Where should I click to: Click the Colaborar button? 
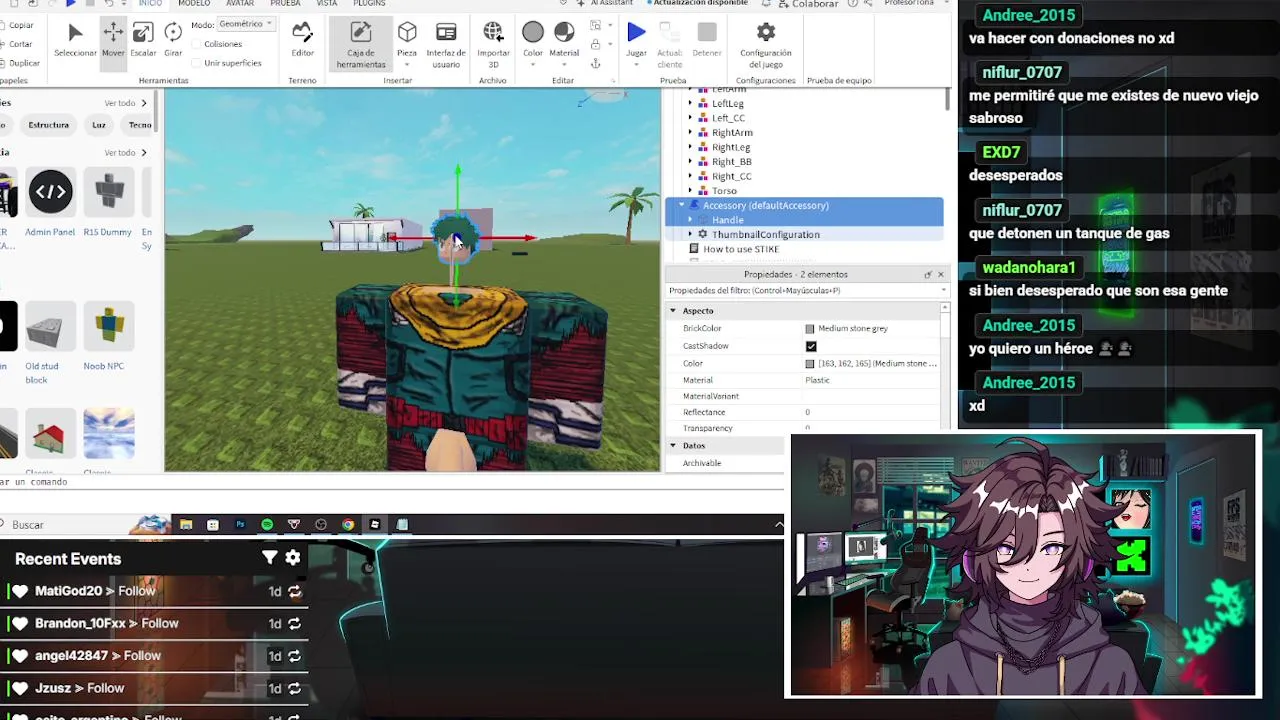point(808,4)
